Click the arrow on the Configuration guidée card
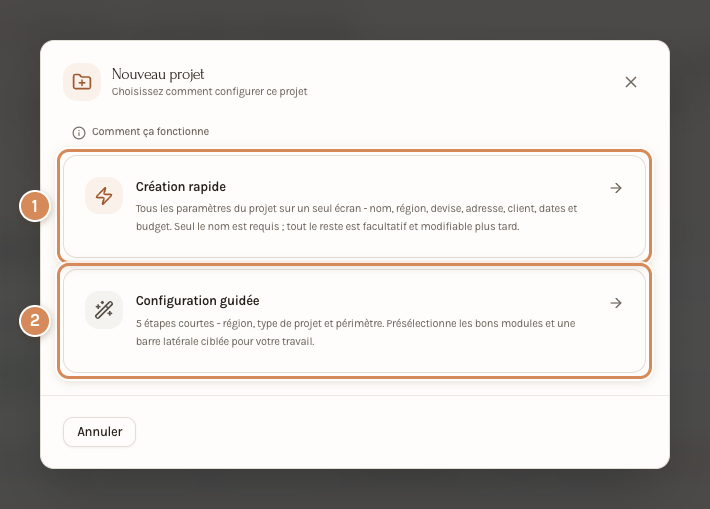 point(616,303)
